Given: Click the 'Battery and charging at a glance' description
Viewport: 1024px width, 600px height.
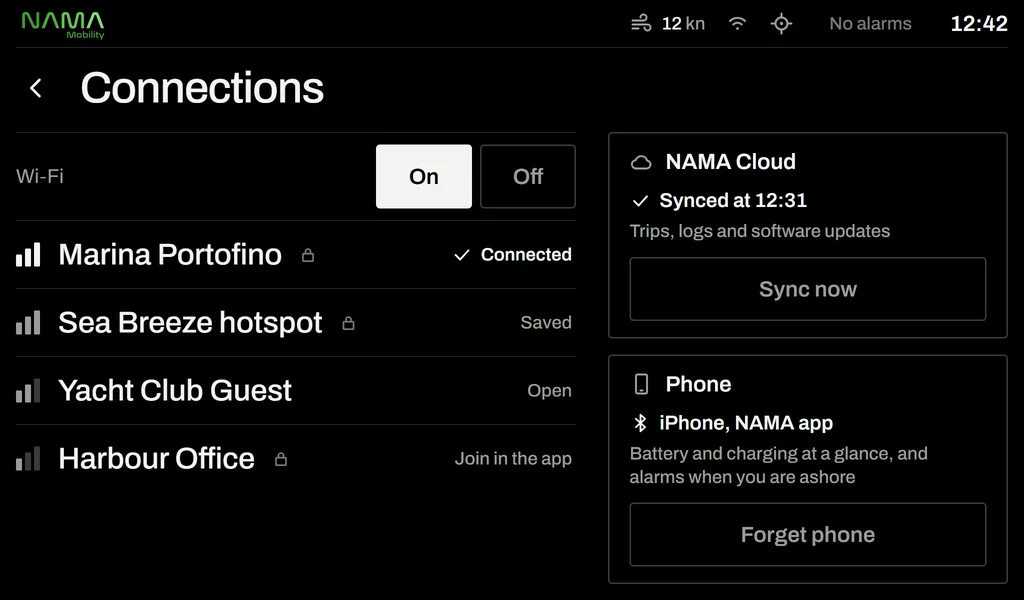Looking at the screenshot, I should pos(778,465).
